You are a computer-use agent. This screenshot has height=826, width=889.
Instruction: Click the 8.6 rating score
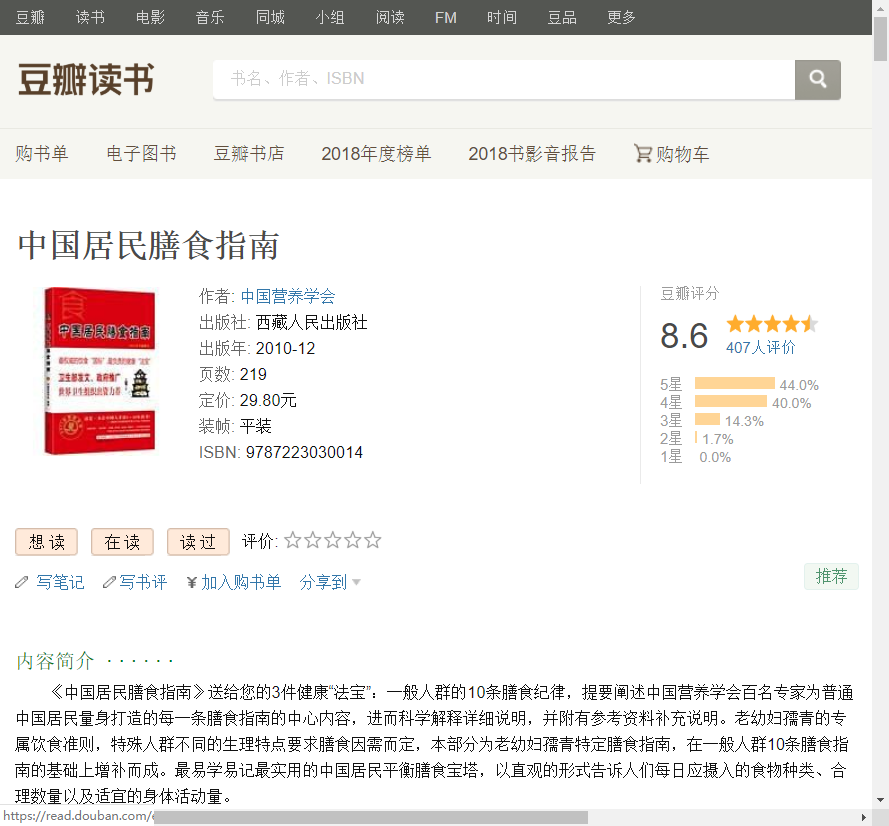(x=684, y=336)
